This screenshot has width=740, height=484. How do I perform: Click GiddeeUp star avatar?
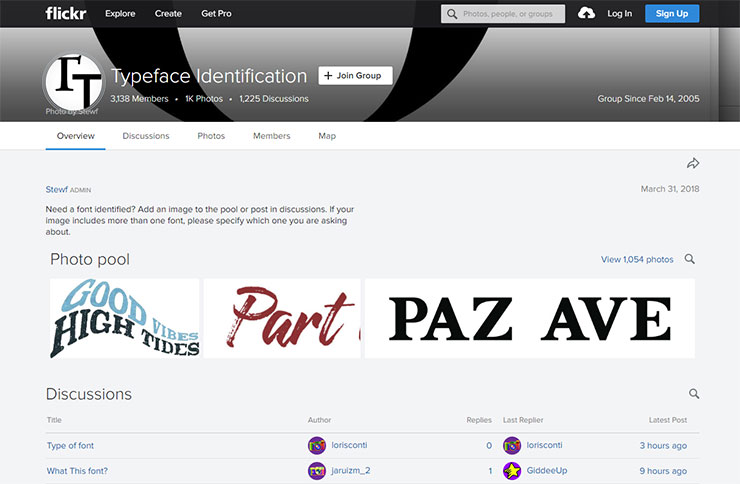coord(512,471)
